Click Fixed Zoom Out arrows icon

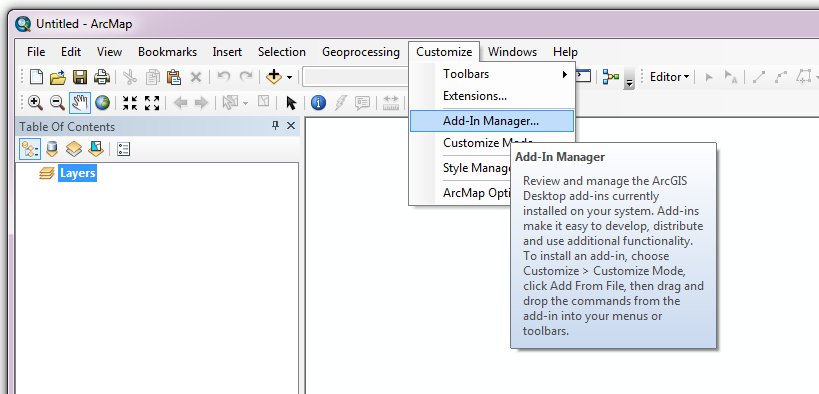click(x=152, y=102)
